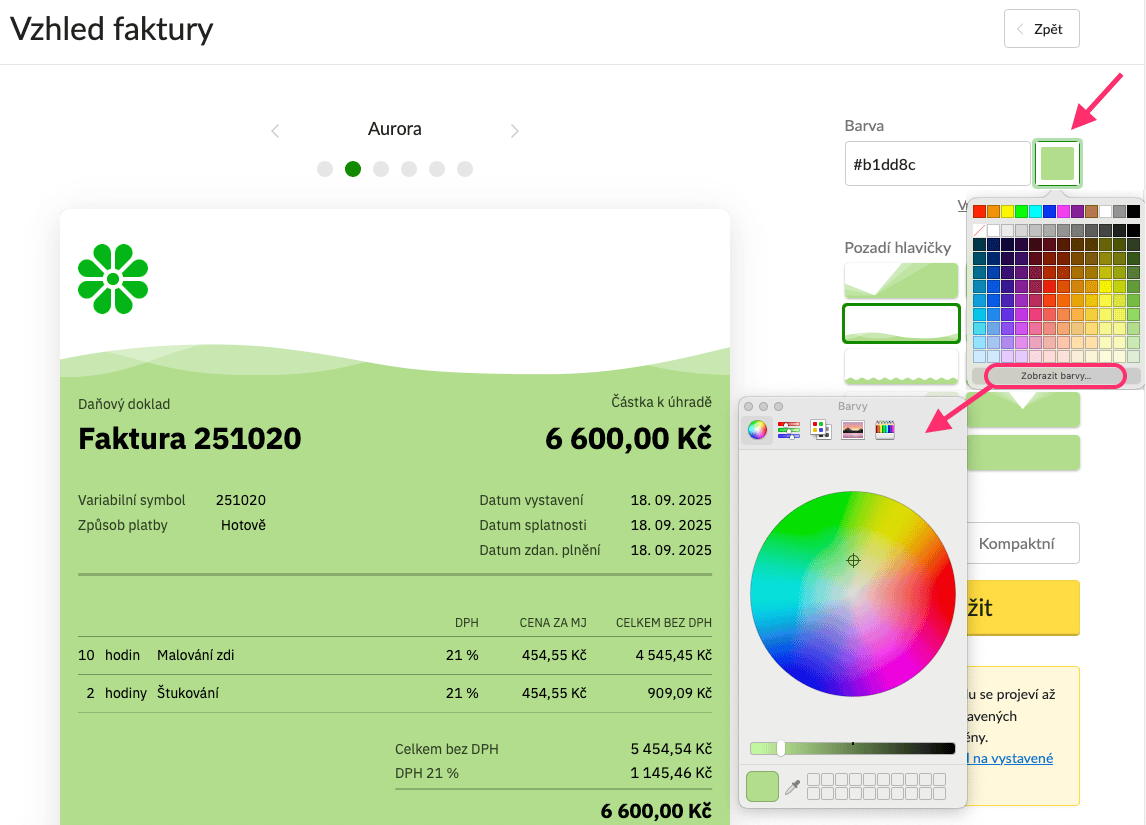
Task: Adjust the brightness slider under the wheel
Action: click(781, 748)
